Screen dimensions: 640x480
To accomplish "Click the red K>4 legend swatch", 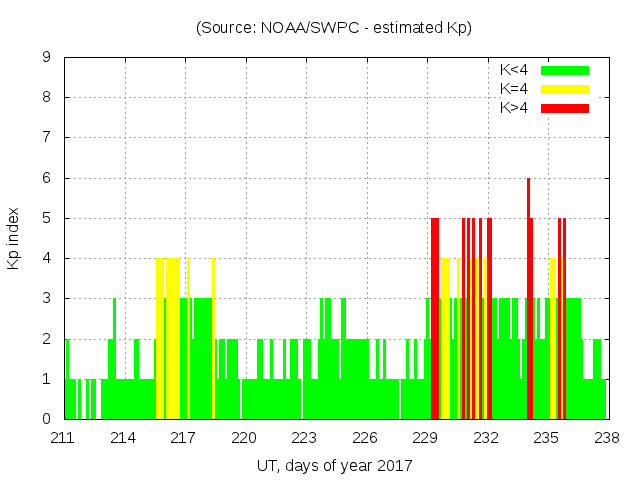I will pos(565,107).
